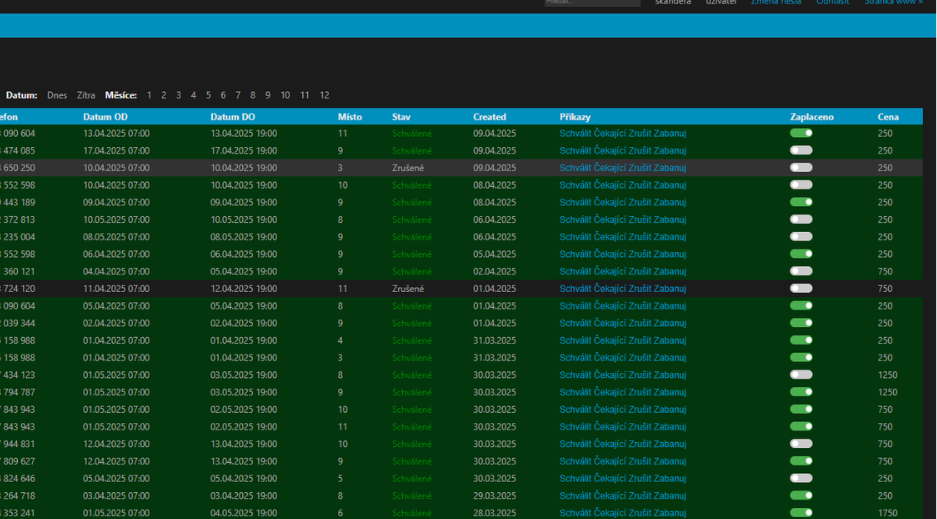Enable Zaplaceno on cancelled row 724 120
Screen dimensions: 937x519
pos(801,289)
